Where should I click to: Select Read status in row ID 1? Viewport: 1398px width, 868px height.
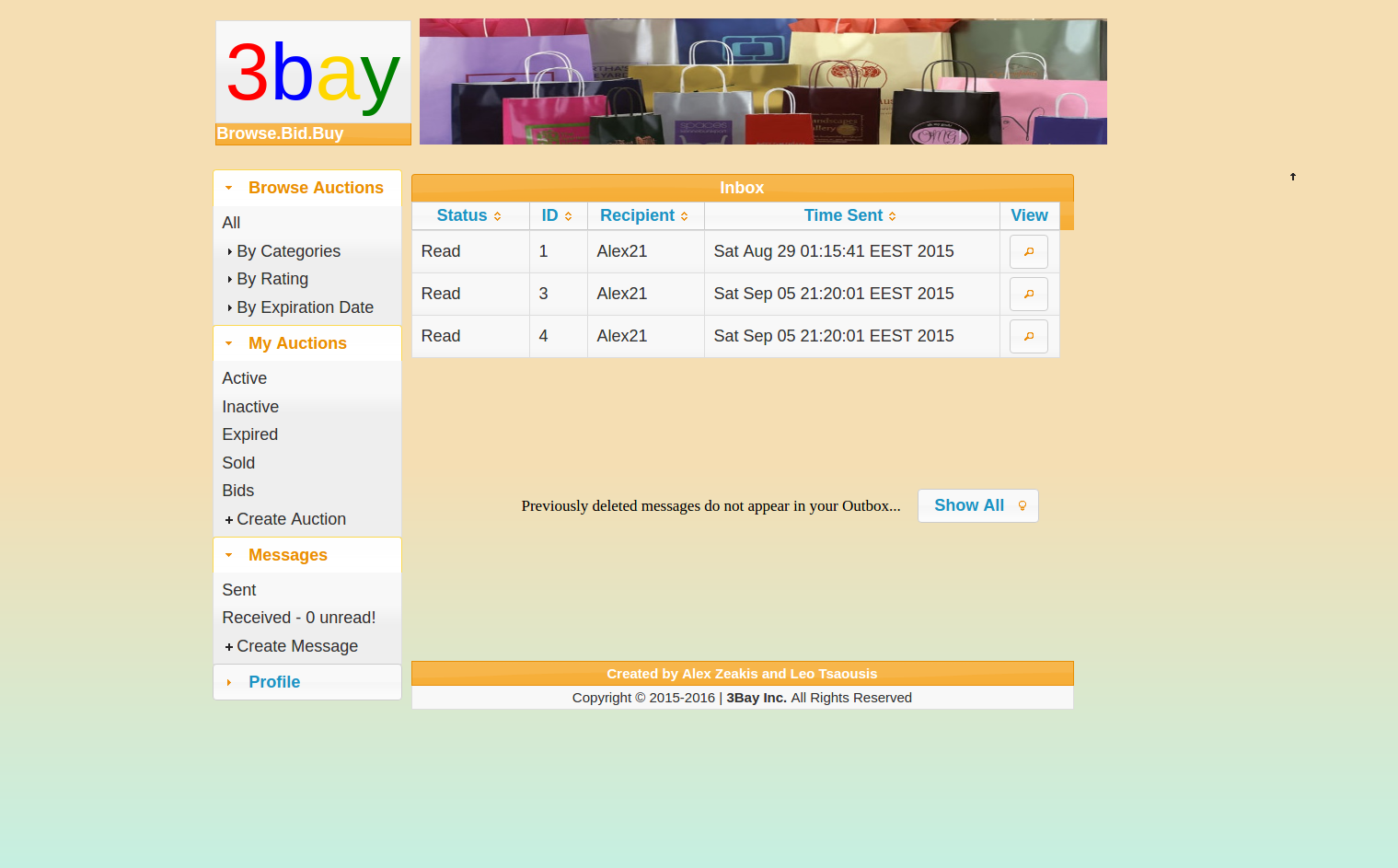pyautogui.click(x=441, y=251)
